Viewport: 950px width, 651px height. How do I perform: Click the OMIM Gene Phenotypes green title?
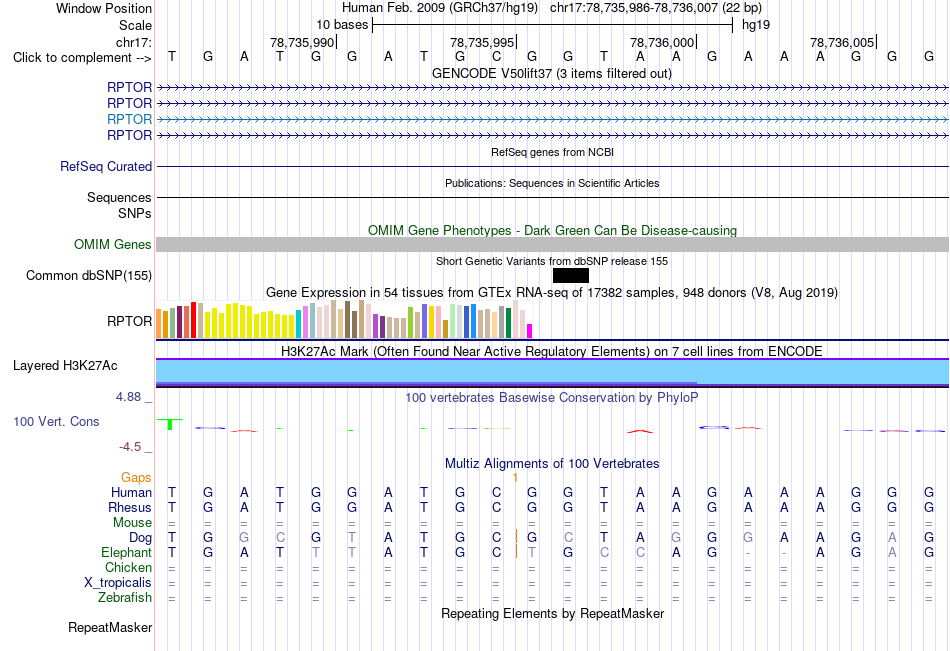(552, 230)
